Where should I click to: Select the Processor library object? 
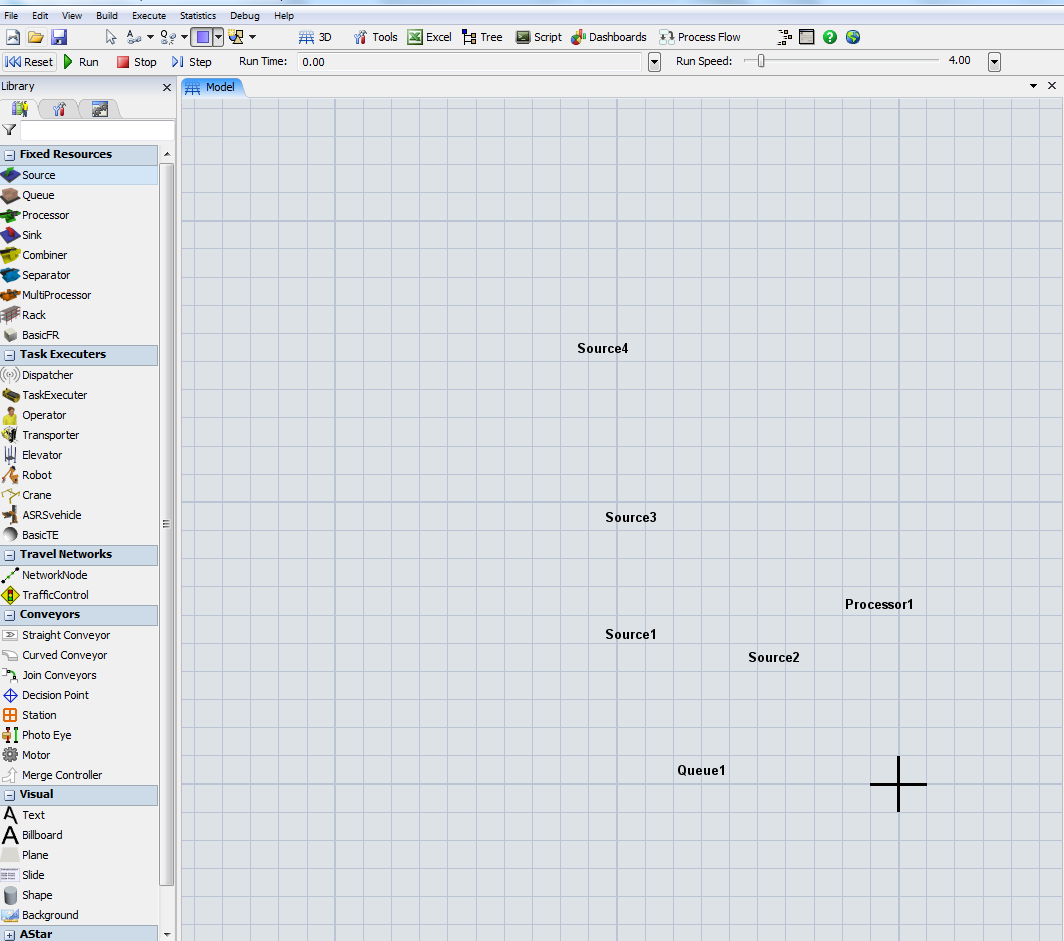[x=45, y=215]
